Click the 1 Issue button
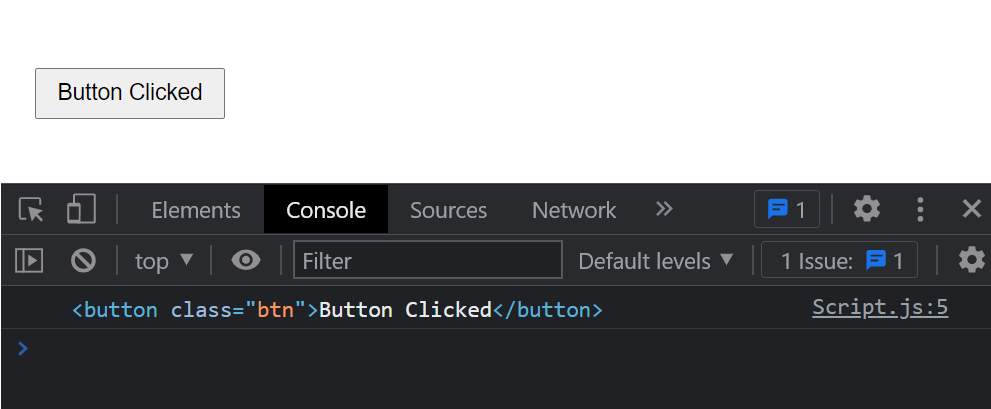The height and width of the screenshot is (409, 991). [839, 260]
